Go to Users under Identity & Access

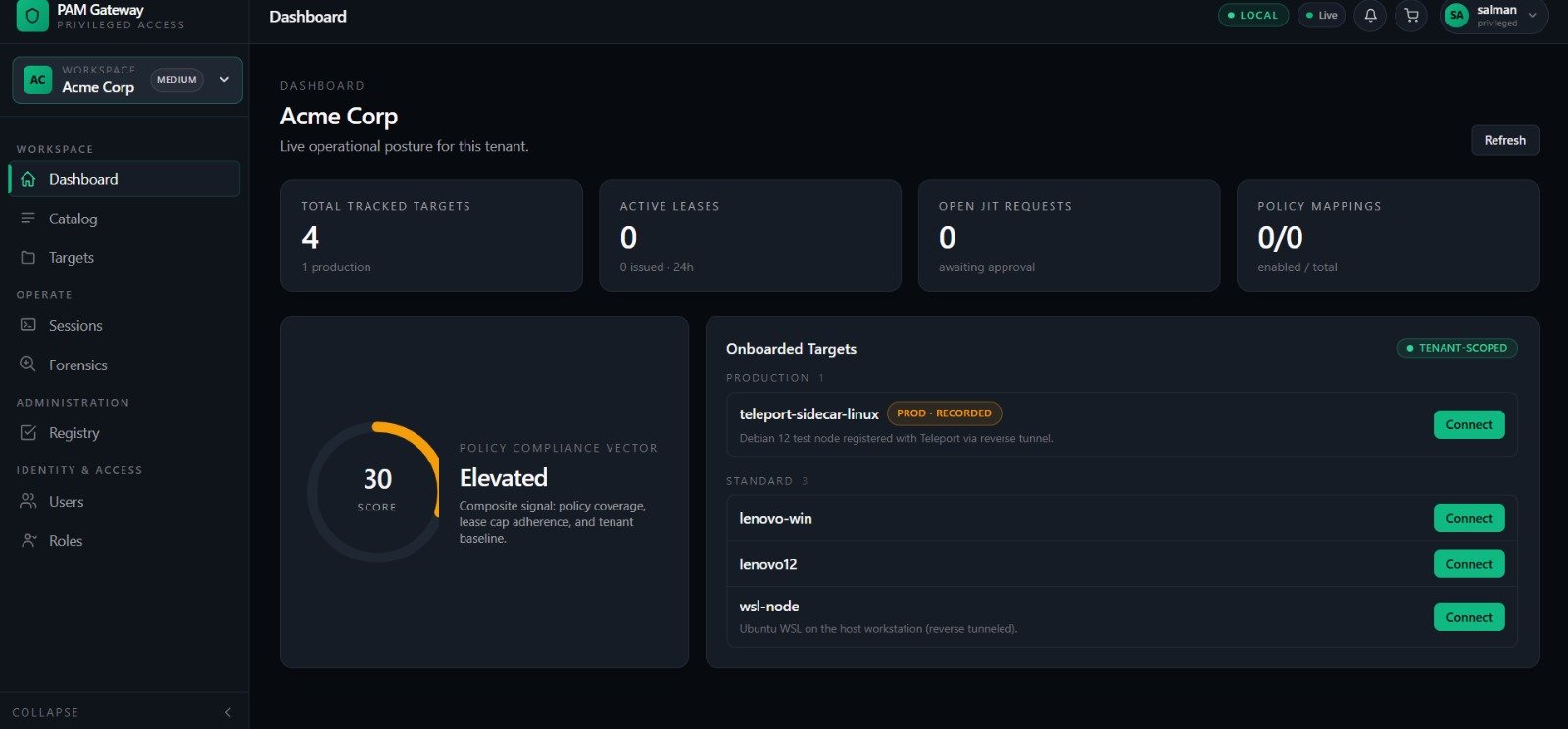[x=124, y=501]
